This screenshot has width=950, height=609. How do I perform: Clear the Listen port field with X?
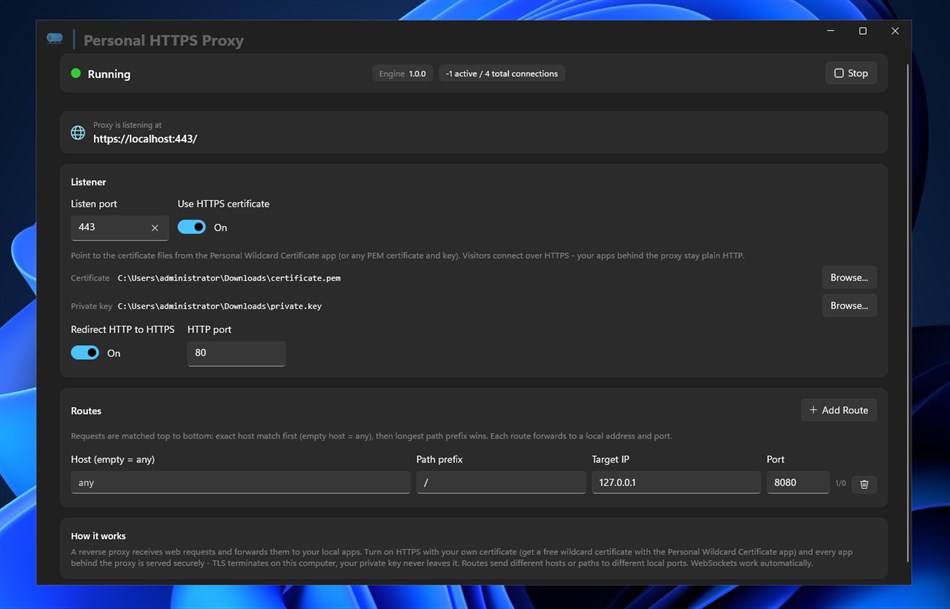click(154, 228)
